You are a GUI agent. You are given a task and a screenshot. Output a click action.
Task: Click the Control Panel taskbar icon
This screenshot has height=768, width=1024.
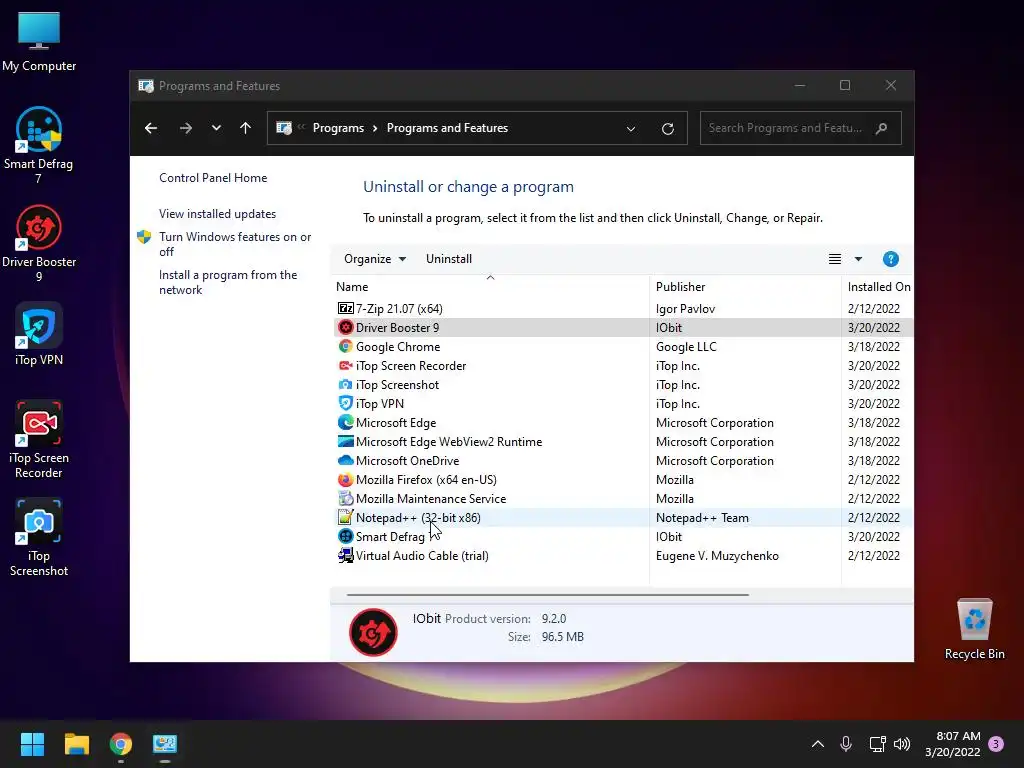point(165,744)
